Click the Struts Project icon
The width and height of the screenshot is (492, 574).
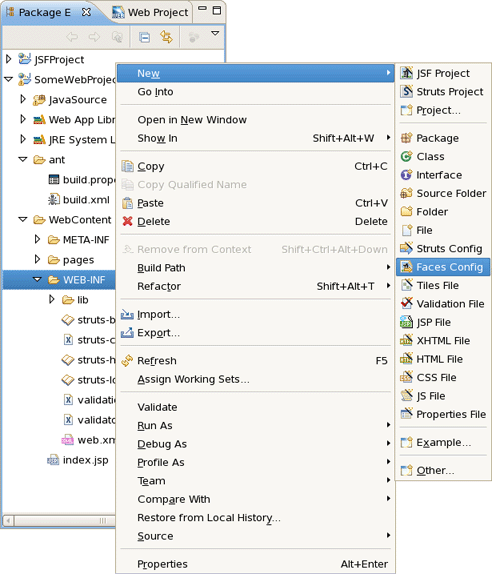point(406,91)
